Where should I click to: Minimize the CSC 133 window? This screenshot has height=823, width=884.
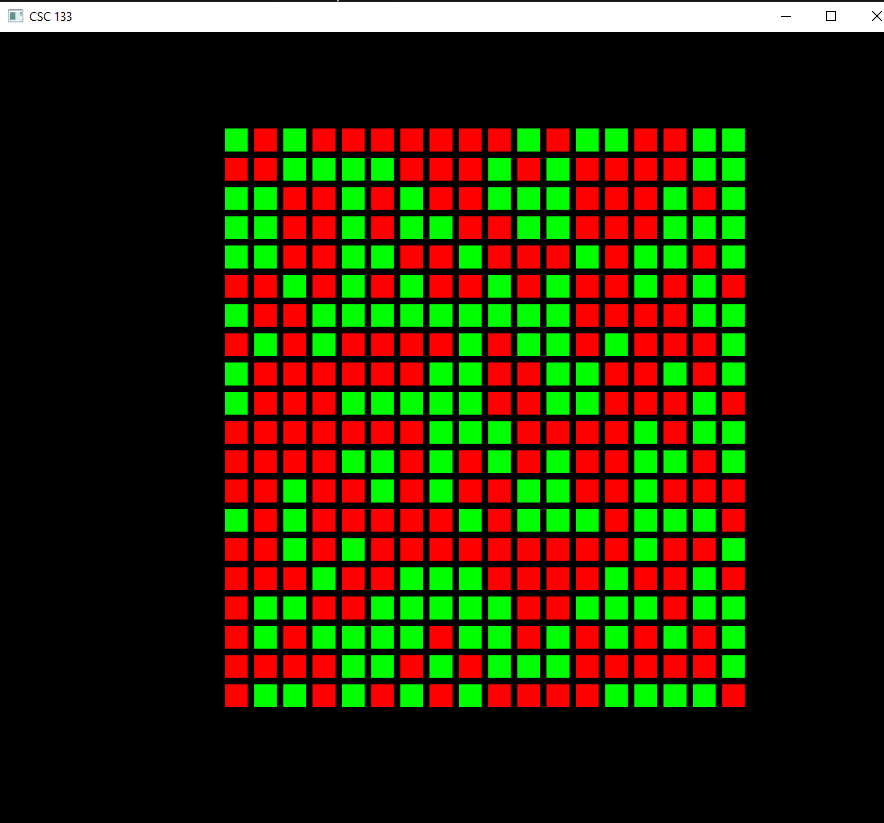pyautogui.click(x=786, y=16)
